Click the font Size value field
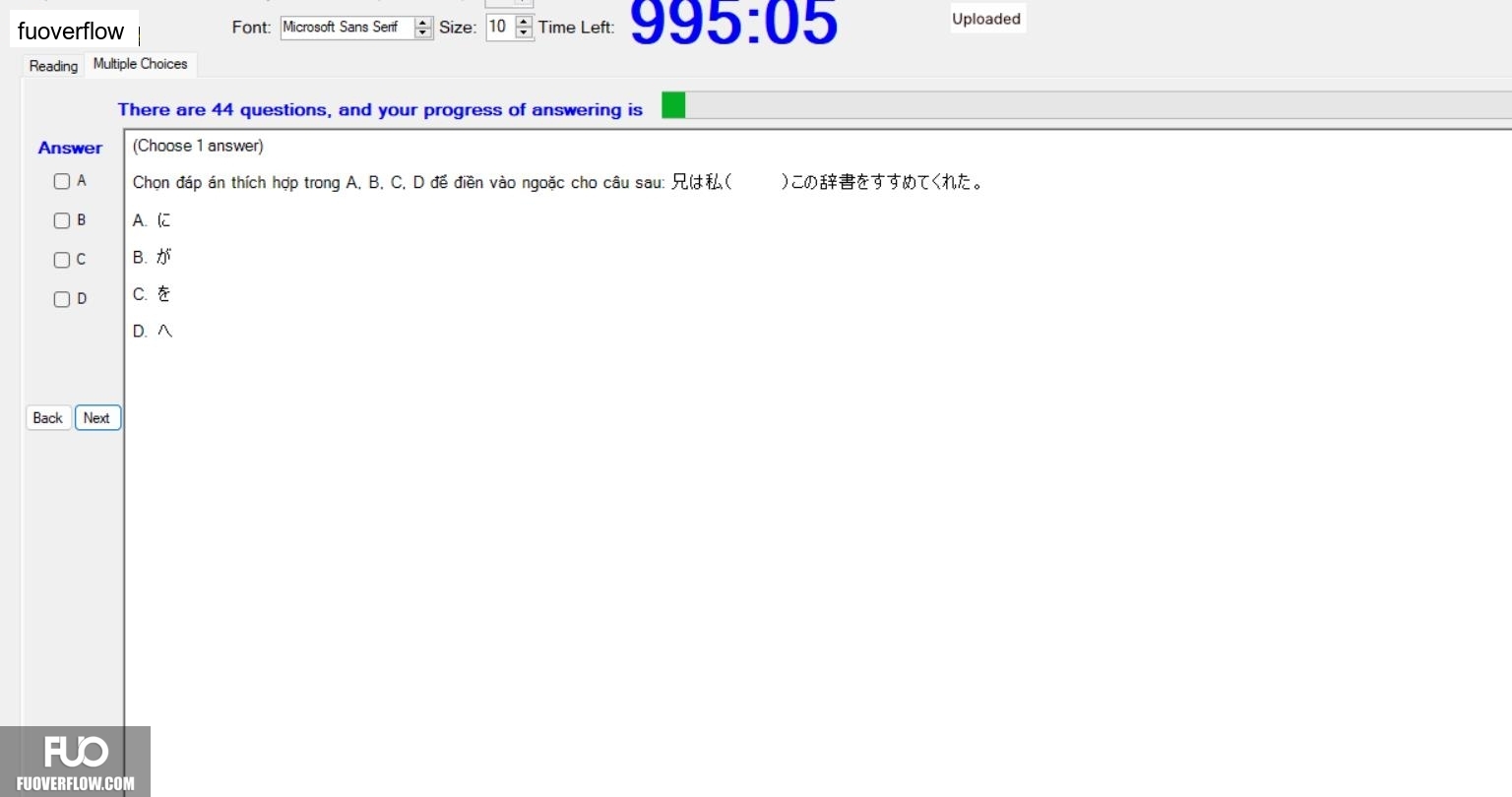This screenshot has width=1512, height=797. pyautogui.click(x=500, y=28)
